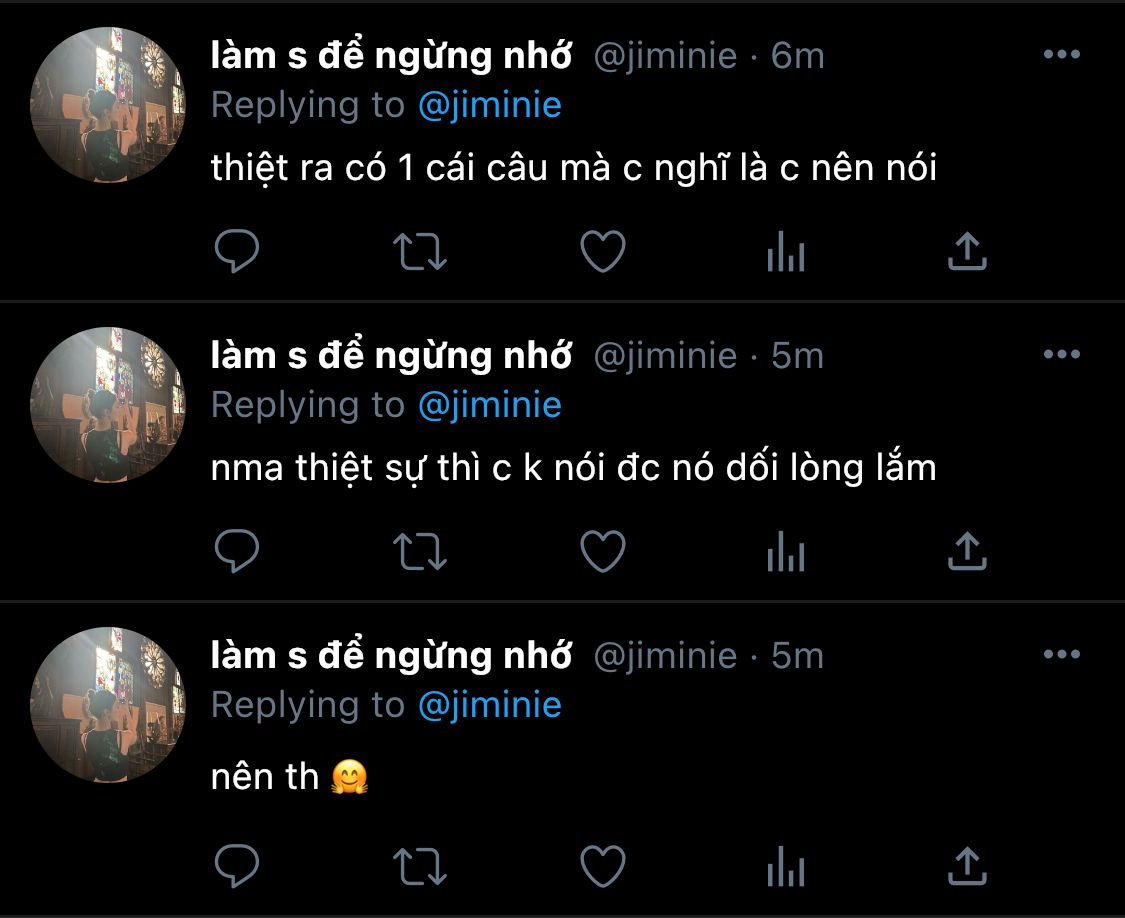Reply to the 'thiệt ra có 1 cái câu' tweet

coord(237,251)
